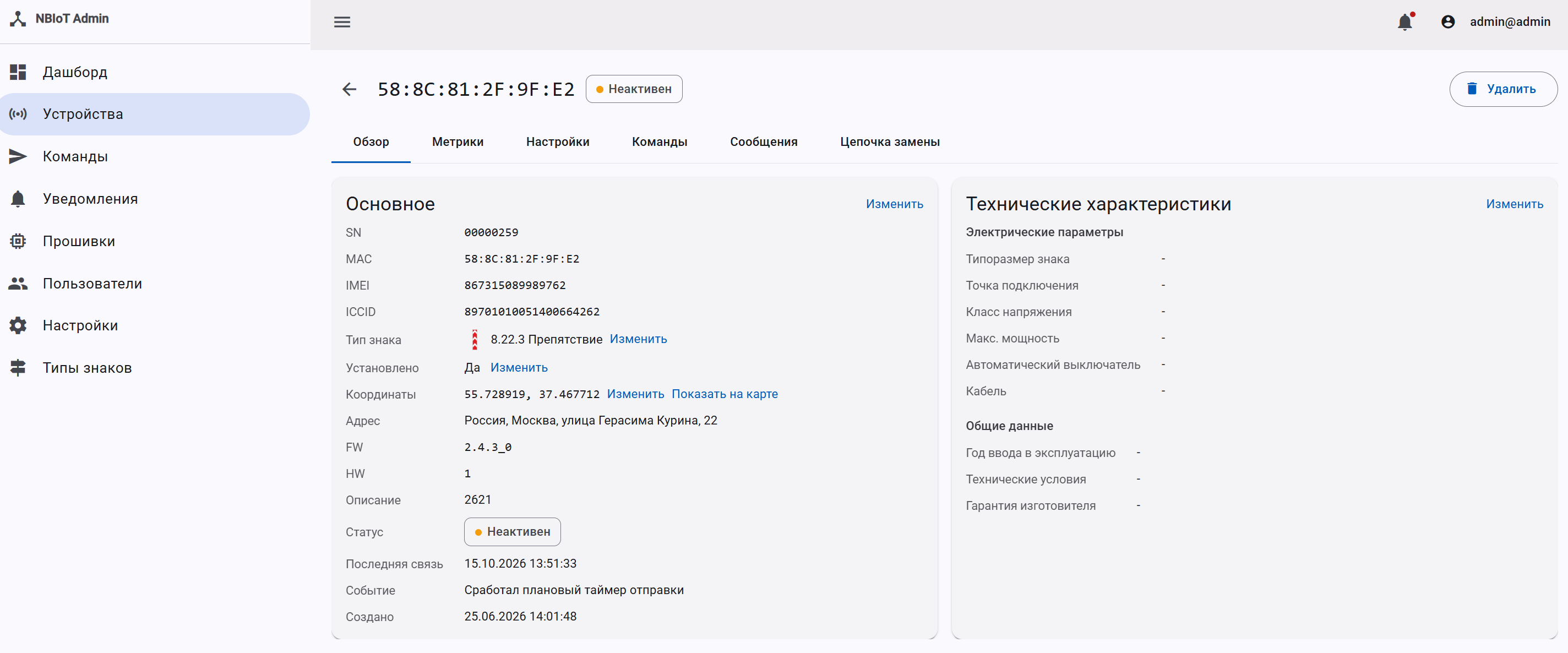Go back using the left arrow icon
This screenshot has width=1568, height=653.
(x=350, y=89)
